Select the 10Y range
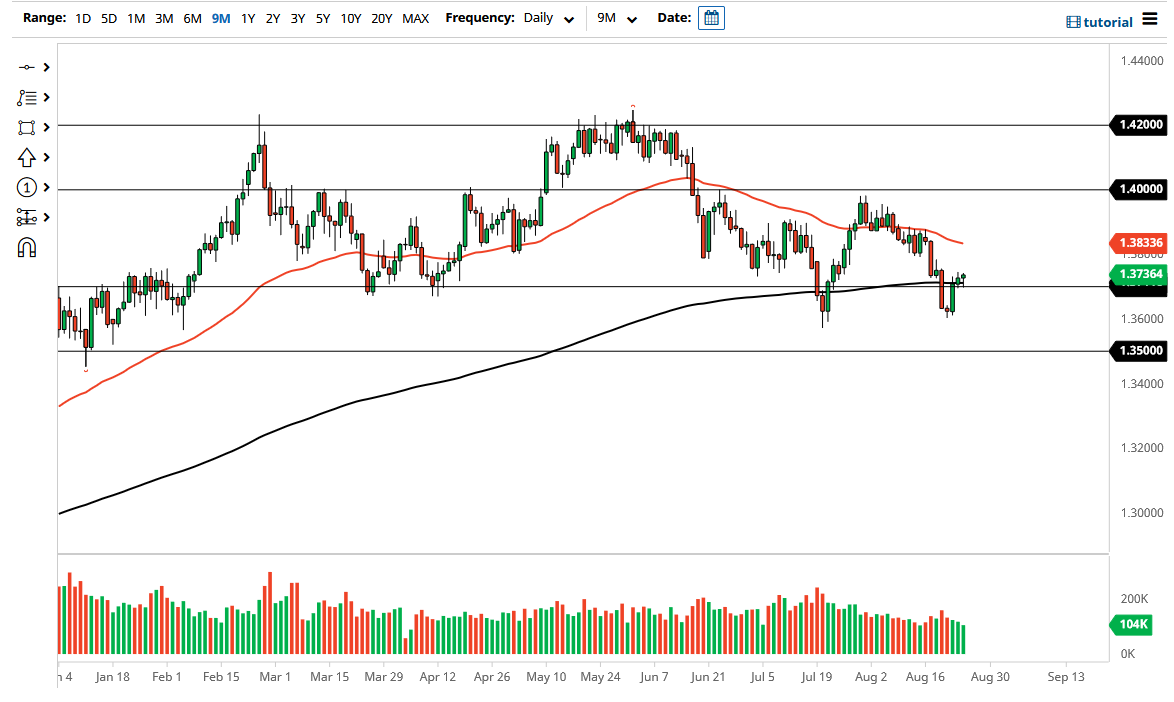 pos(350,18)
